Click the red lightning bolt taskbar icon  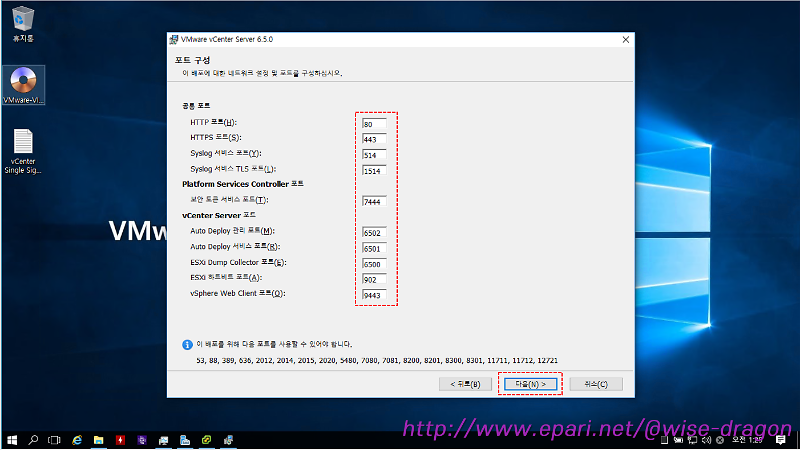[120, 440]
